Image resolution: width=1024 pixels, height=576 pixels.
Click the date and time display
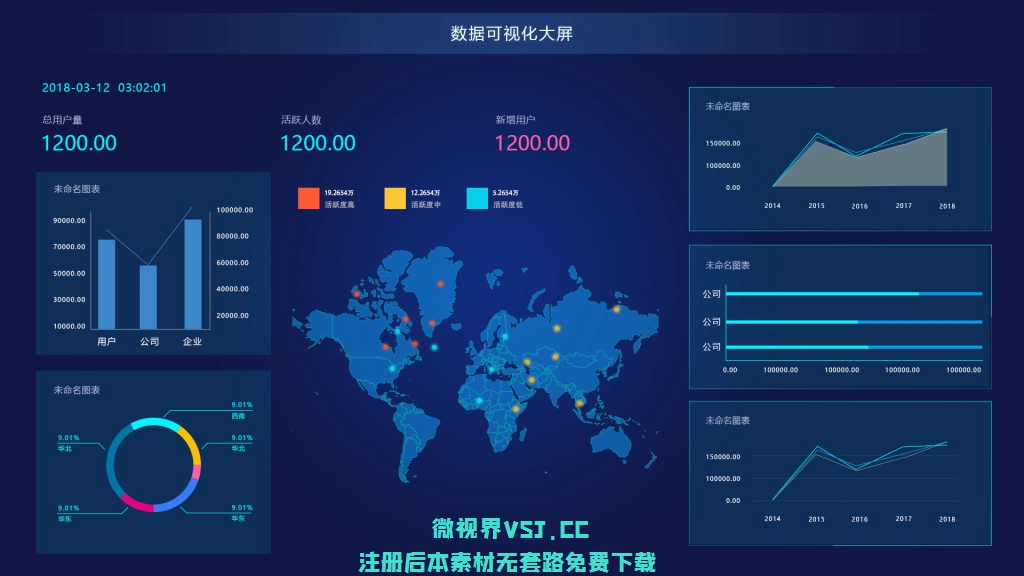pos(104,88)
